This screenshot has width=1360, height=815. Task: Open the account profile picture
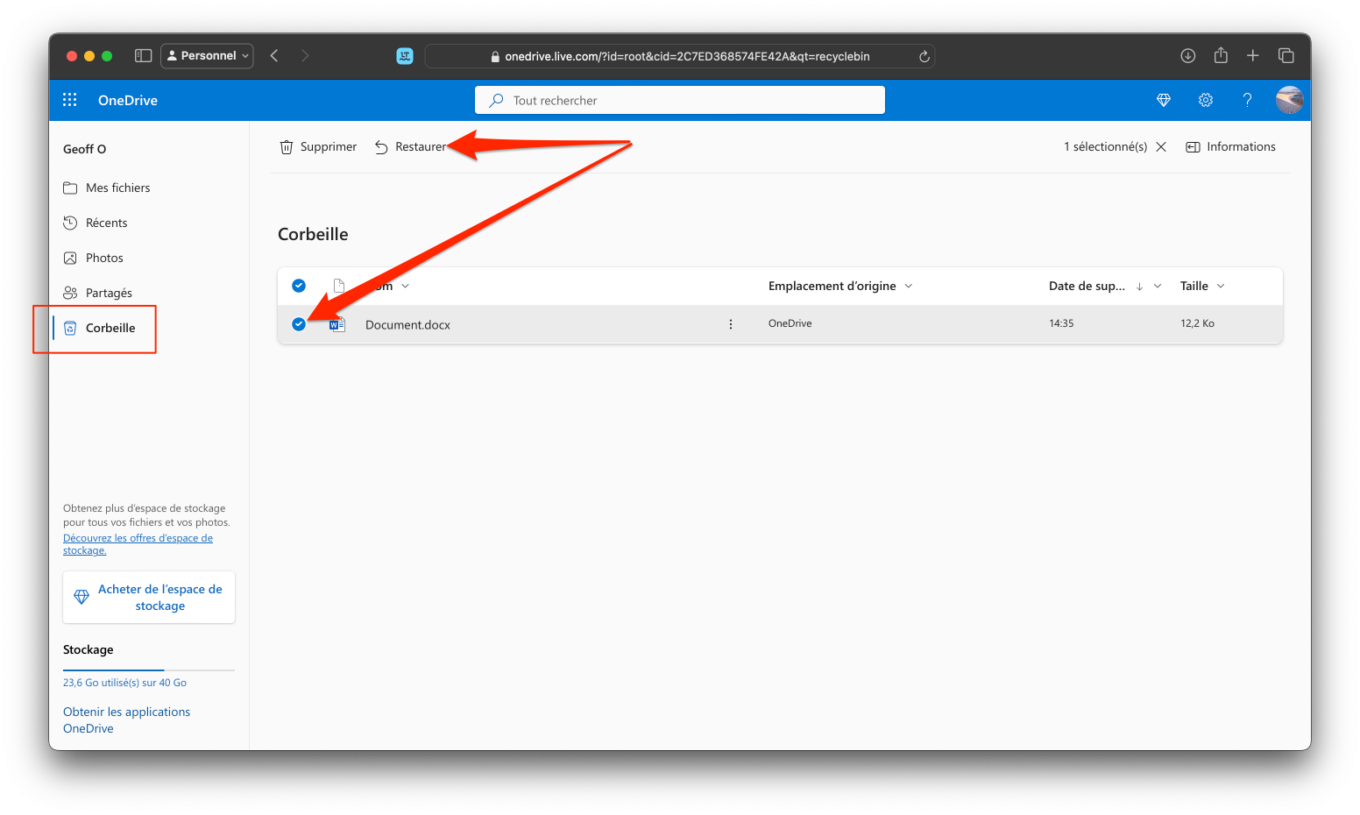(1290, 100)
